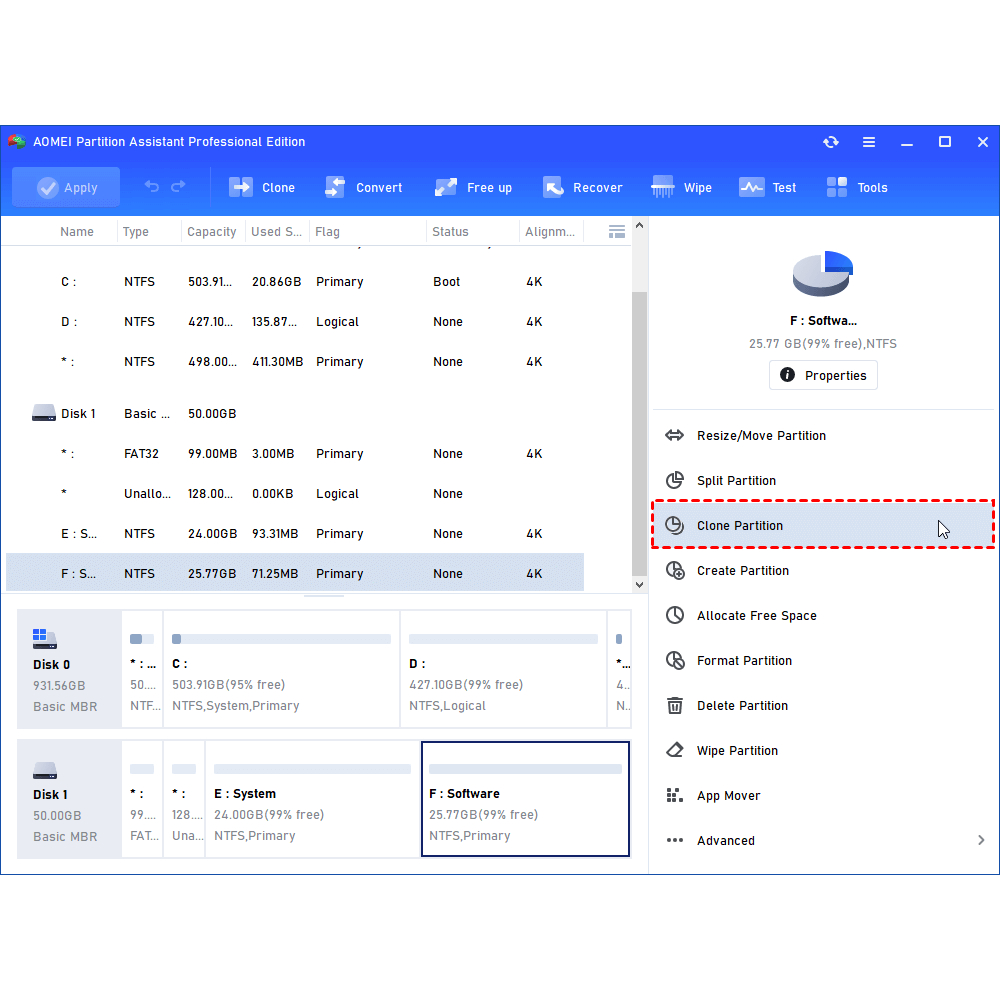Viewport: 1000px width, 1000px height.
Task: Select the F: Software partition block
Action: 525,799
